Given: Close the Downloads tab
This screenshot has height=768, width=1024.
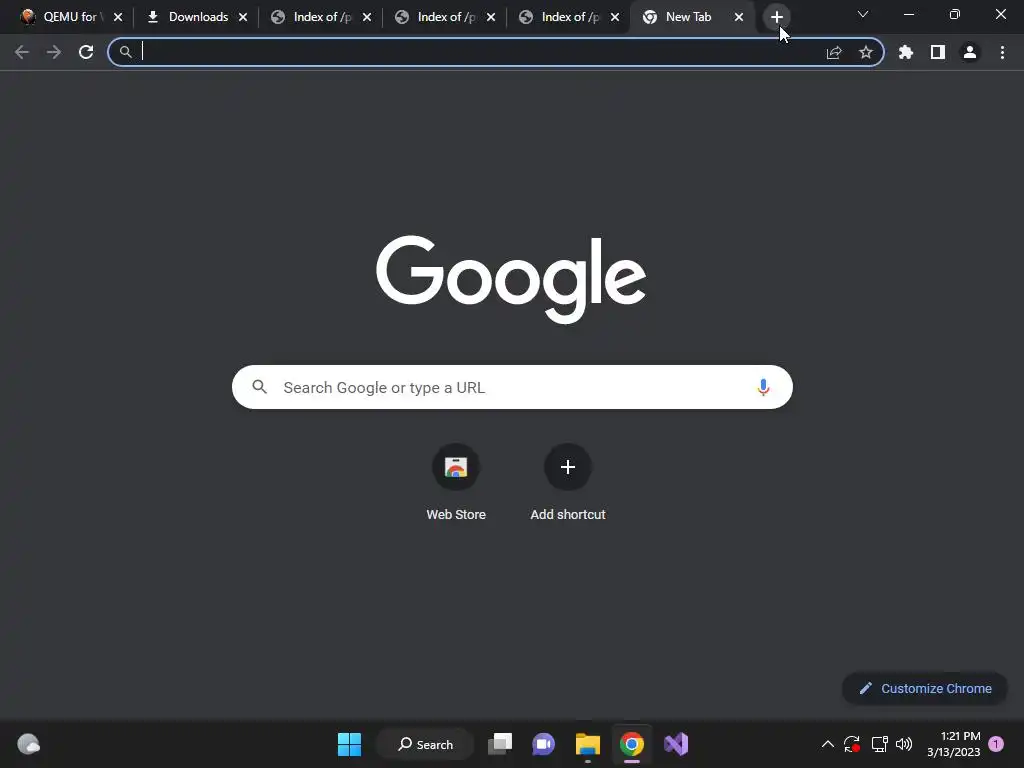Looking at the screenshot, I should (243, 17).
